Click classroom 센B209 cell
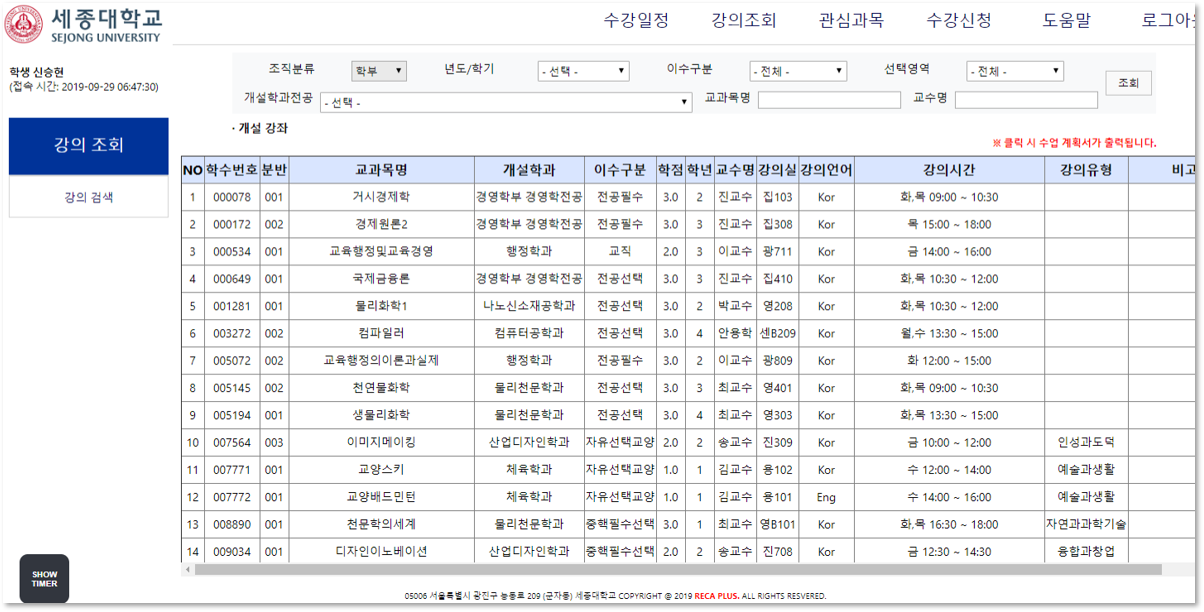Image resolution: width=1204 pixels, height=612 pixels. pos(777,333)
